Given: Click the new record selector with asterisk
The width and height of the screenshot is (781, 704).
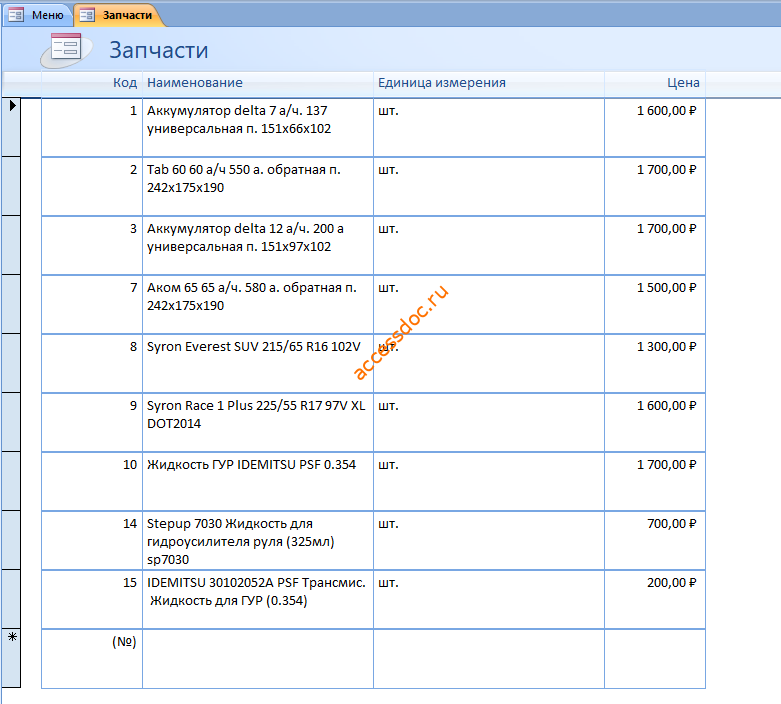Looking at the screenshot, I should (x=11, y=658).
